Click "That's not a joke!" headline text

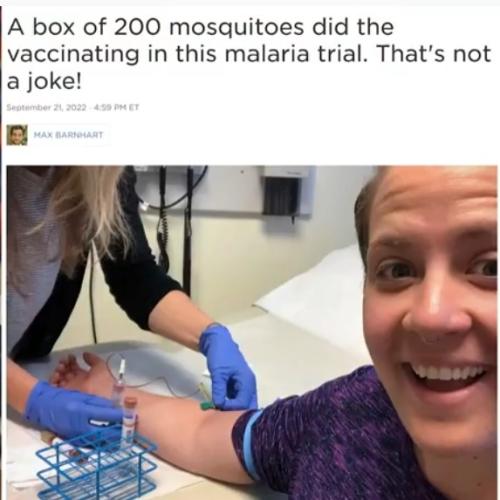point(249,68)
